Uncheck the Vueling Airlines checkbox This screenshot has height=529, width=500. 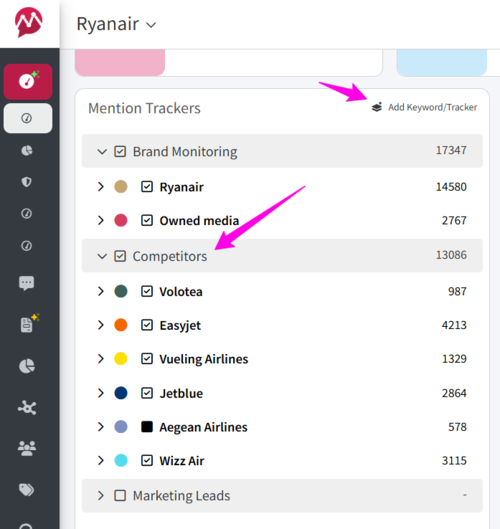pos(147,359)
